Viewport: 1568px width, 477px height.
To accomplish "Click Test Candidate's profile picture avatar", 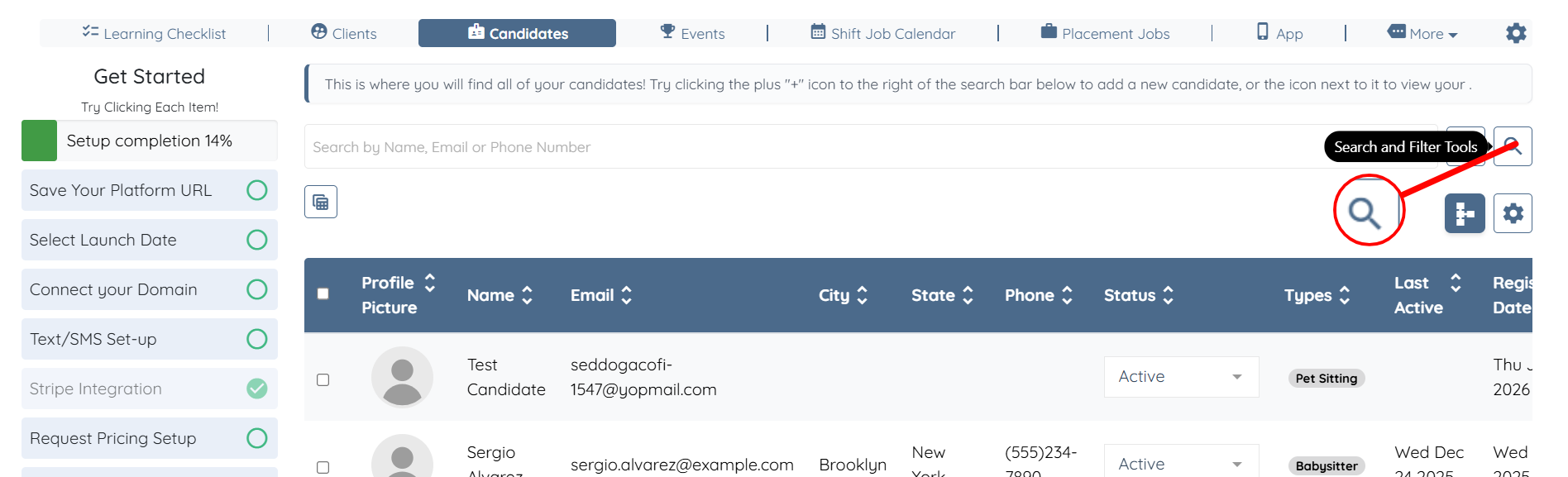I will tap(402, 377).
